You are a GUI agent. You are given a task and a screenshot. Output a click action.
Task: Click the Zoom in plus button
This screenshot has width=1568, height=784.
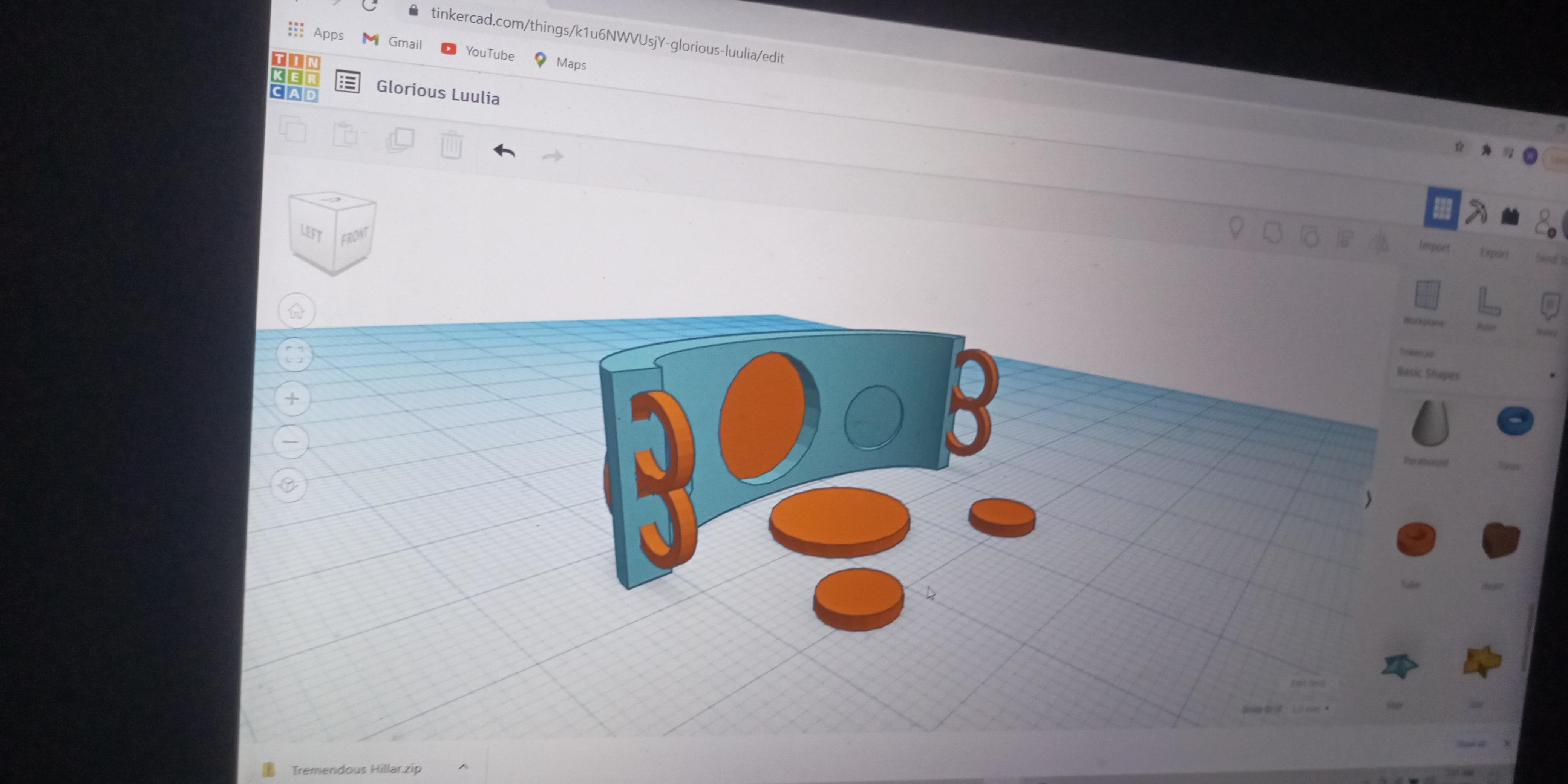292,399
